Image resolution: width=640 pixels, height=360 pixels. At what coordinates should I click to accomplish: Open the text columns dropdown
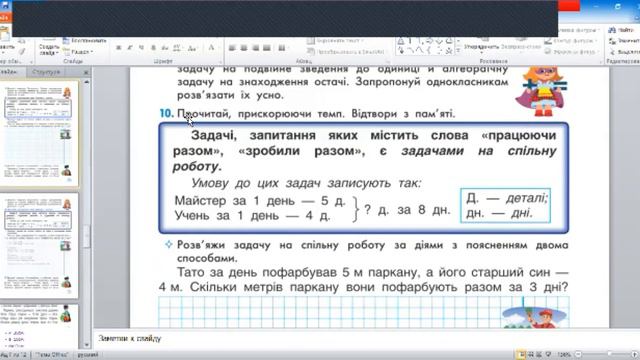282,48
